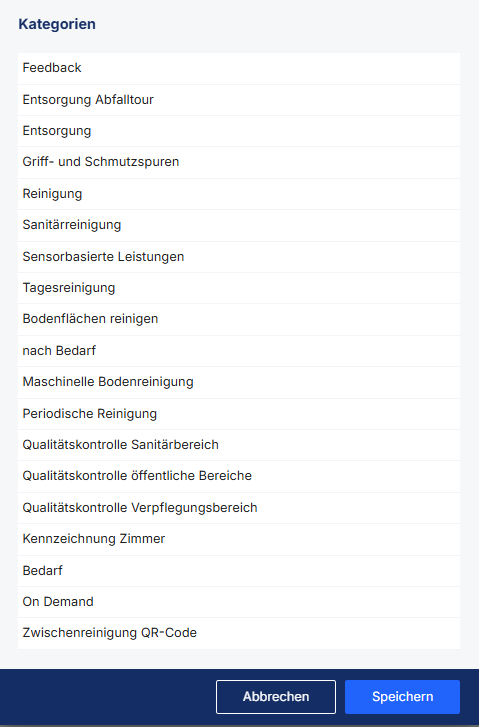Choose Sanitärreinigung category
Screen dimensions: 479x727
point(239,225)
